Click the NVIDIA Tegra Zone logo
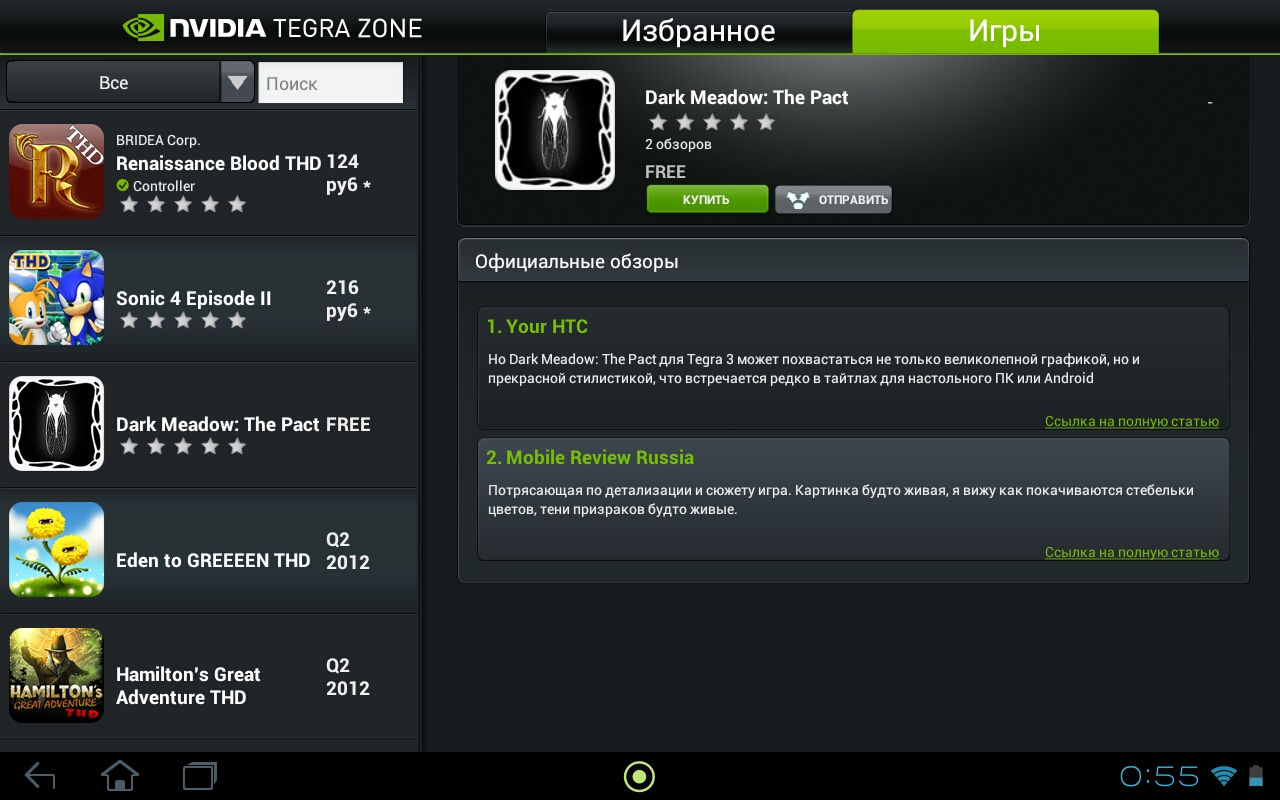This screenshot has height=800, width=1280. 273,27
